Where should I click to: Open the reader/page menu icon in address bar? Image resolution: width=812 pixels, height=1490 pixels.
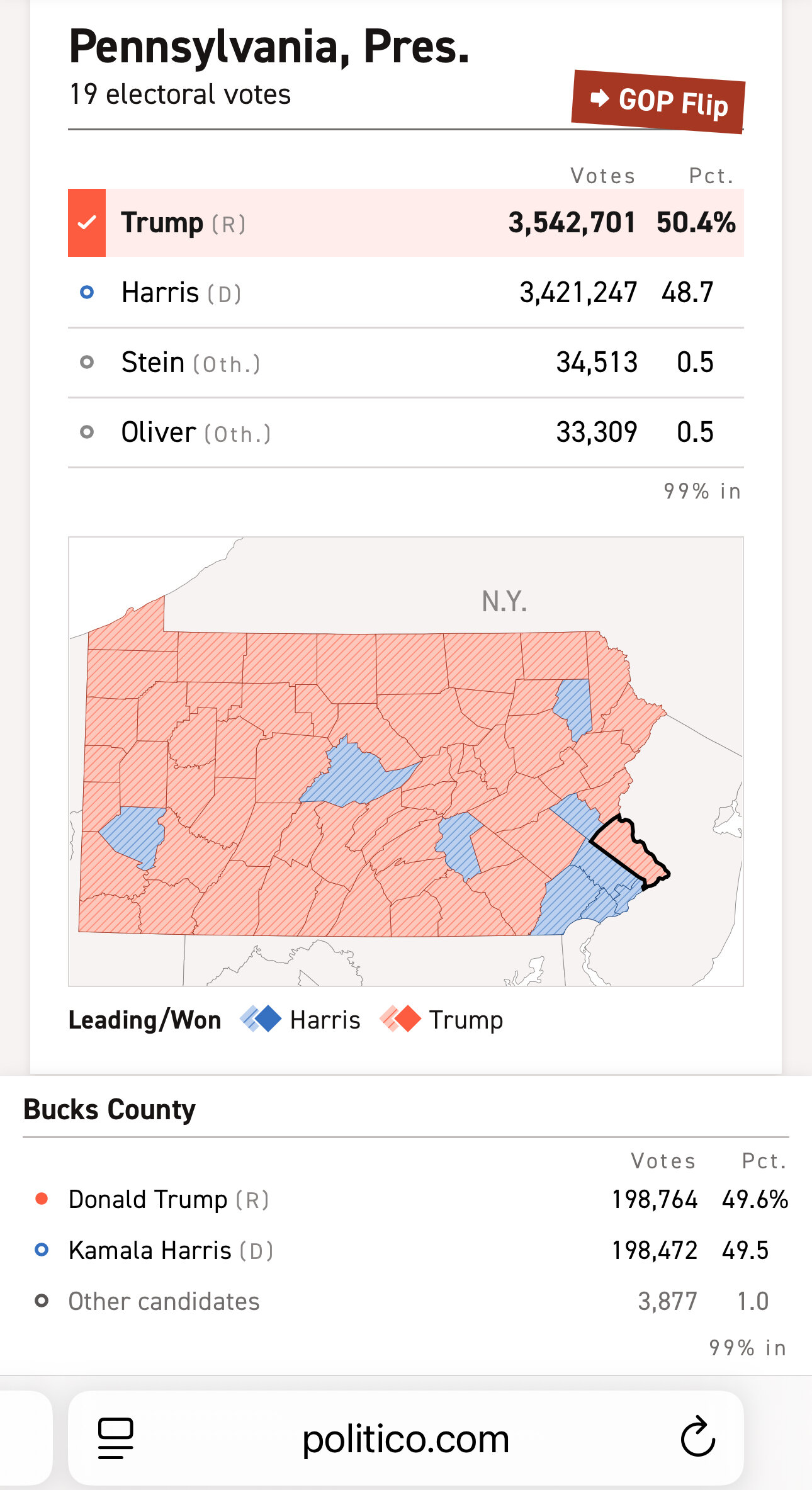pos(116,1438)
